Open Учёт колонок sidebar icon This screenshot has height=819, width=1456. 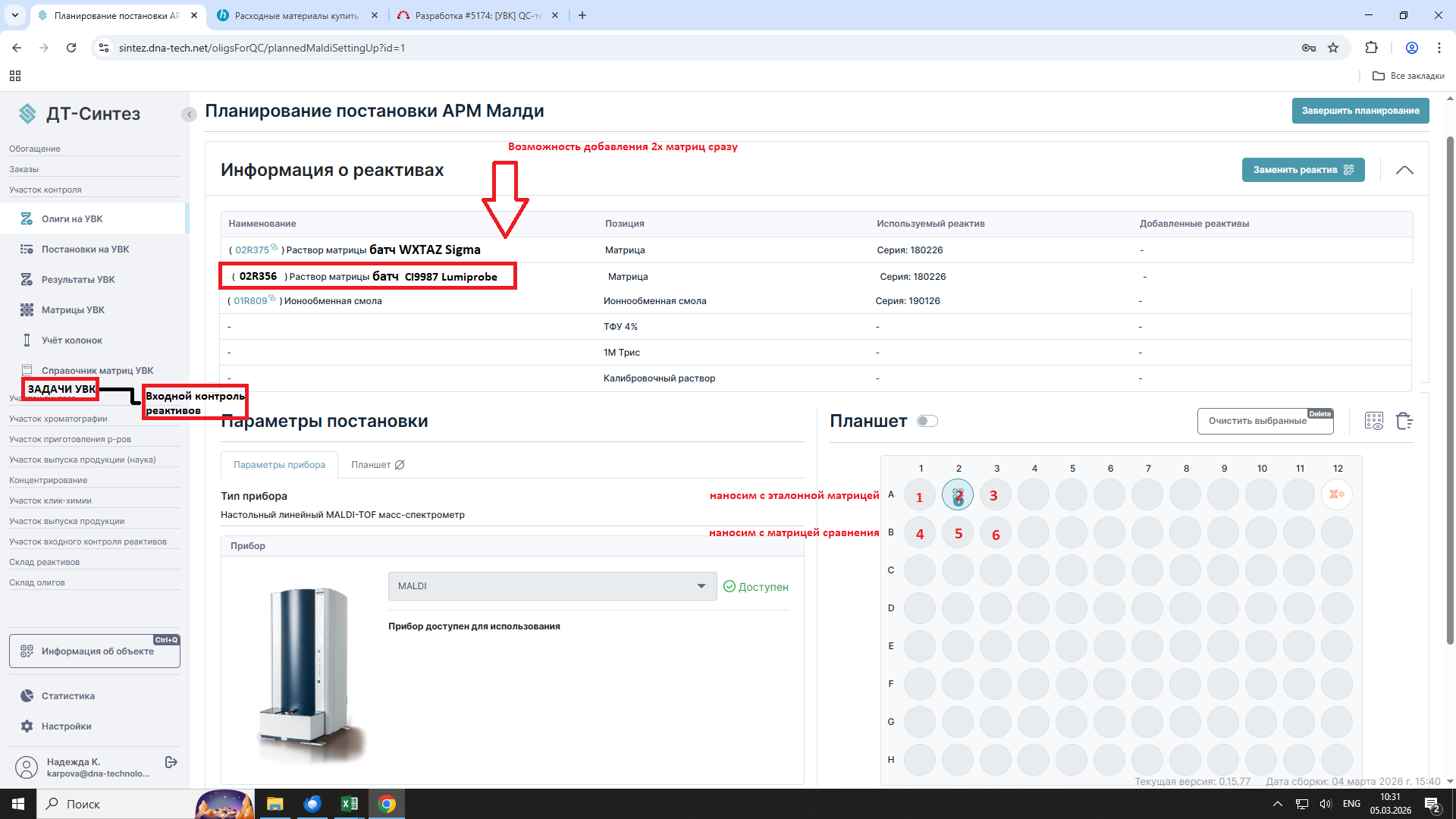click(27, 340)
